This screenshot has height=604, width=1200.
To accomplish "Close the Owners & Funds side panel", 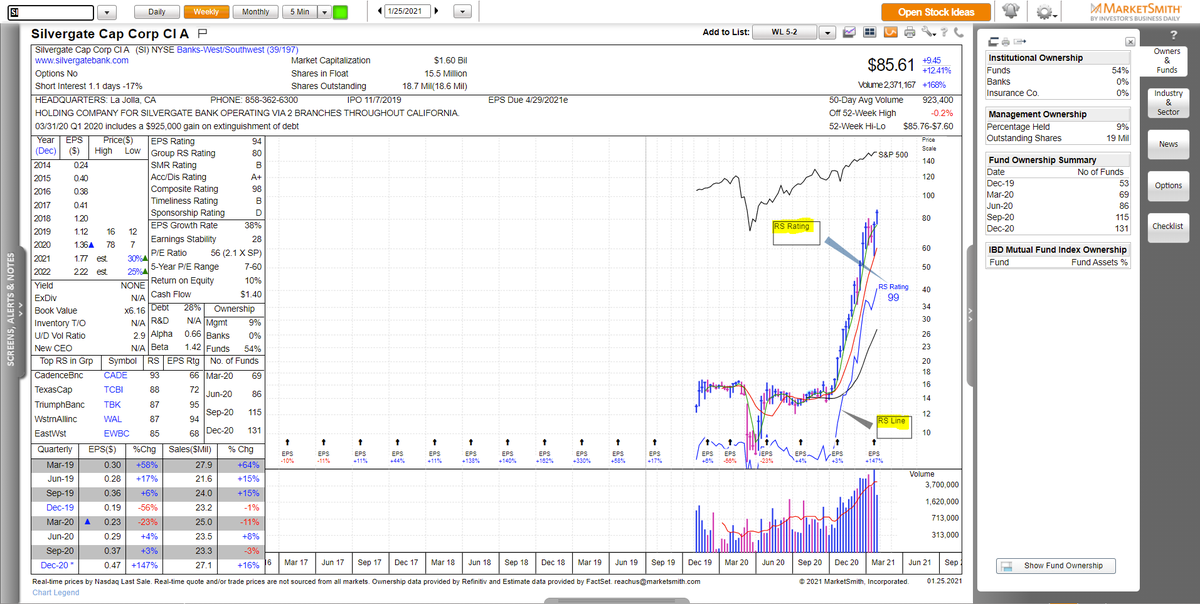I will point(1130,42).
